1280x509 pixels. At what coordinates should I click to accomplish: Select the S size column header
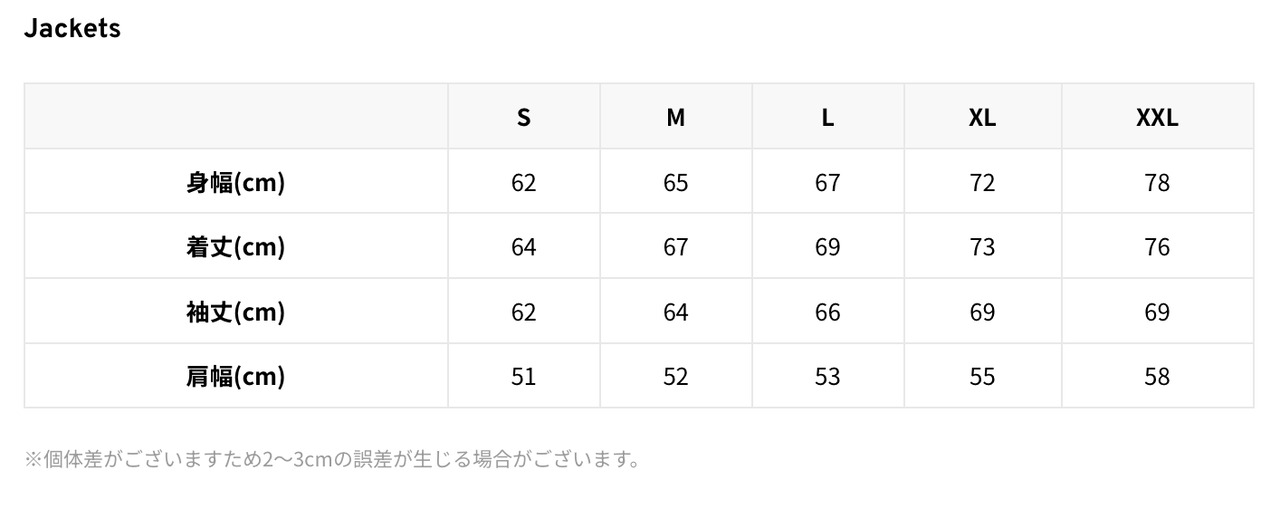523,118
